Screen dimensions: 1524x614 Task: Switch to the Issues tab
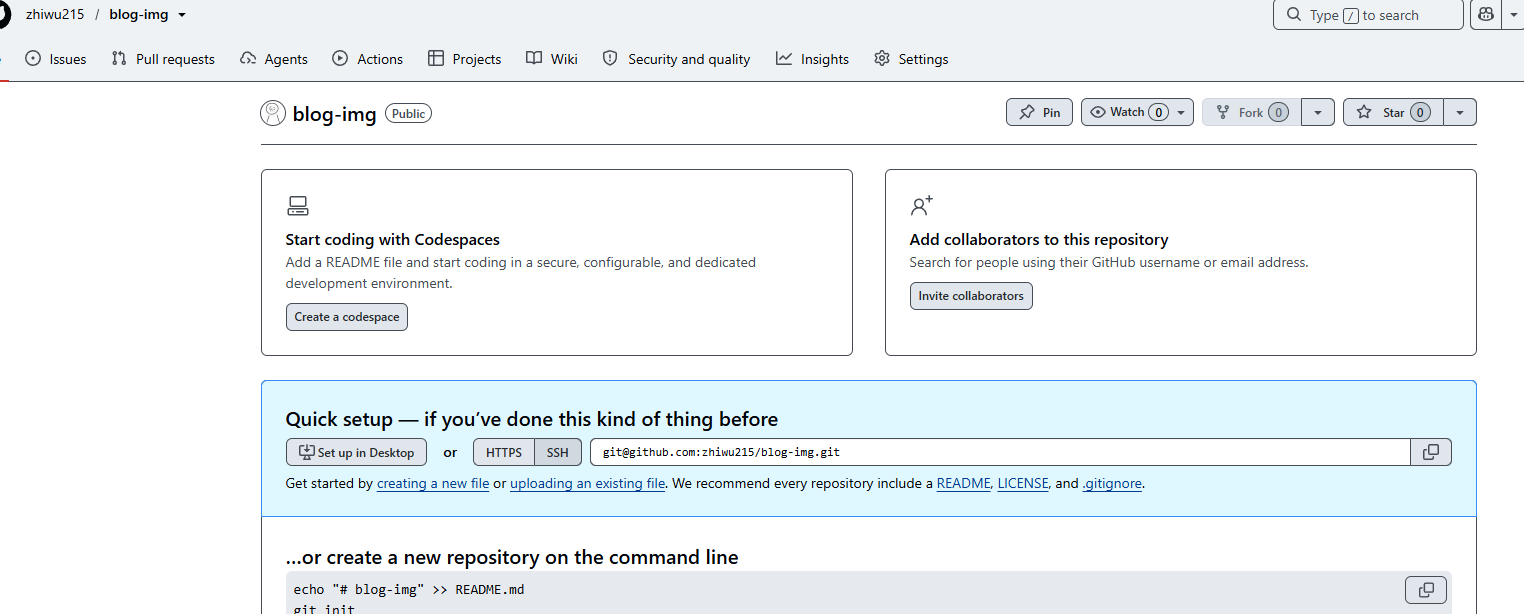56,59
